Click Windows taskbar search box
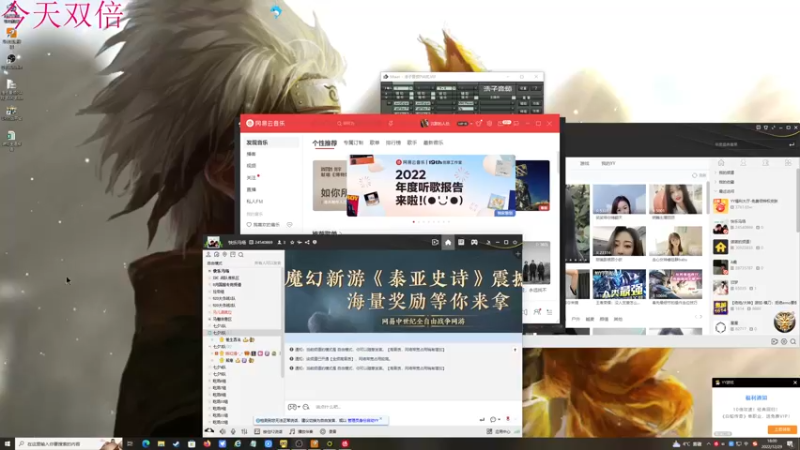Screen dimensions: 800x450 (69, 444)
